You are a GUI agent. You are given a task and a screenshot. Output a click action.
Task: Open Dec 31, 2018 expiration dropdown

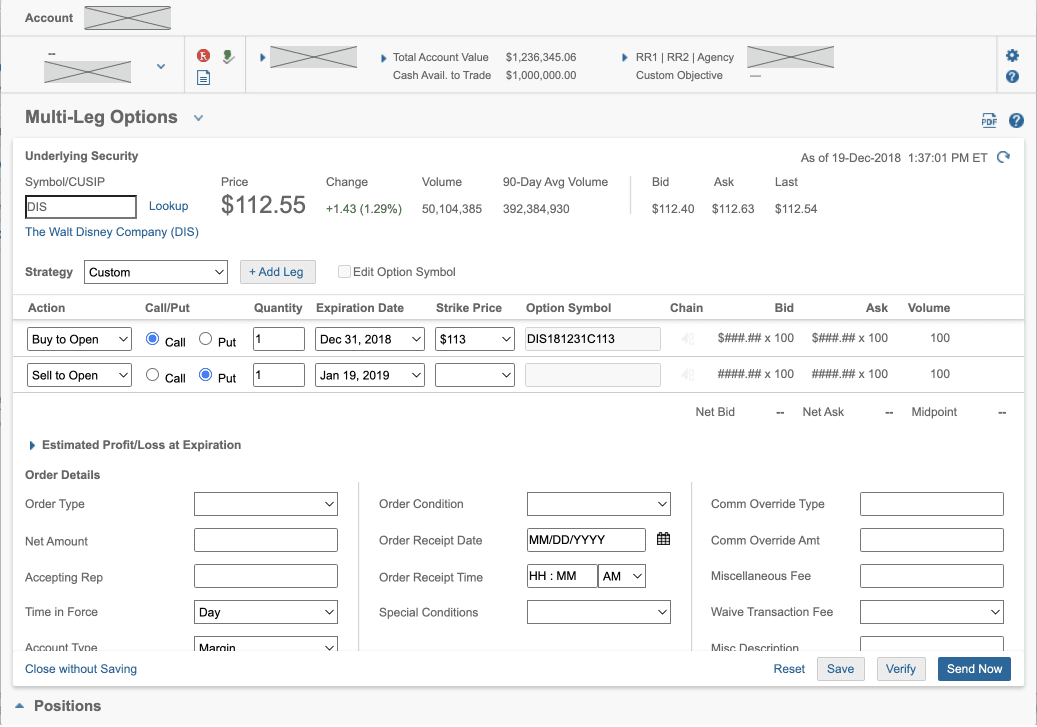coord(370,339)
